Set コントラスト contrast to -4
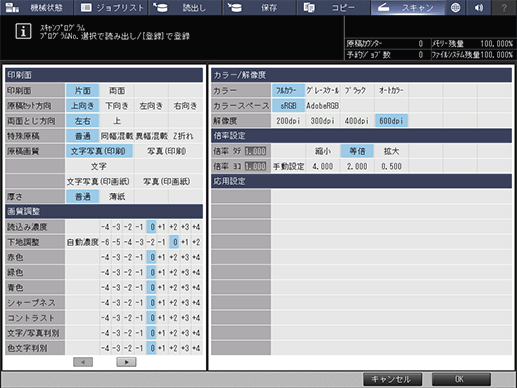 (105, 318)
